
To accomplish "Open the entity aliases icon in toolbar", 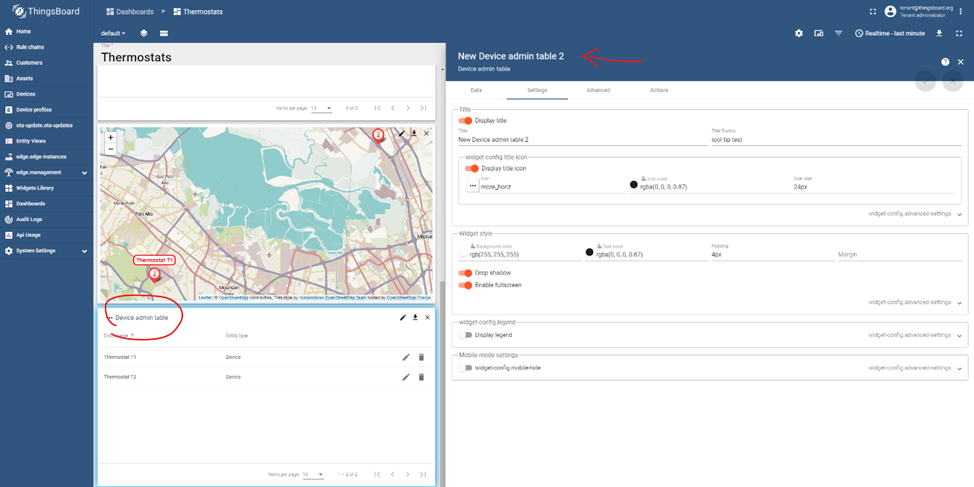I will point(819,33).
